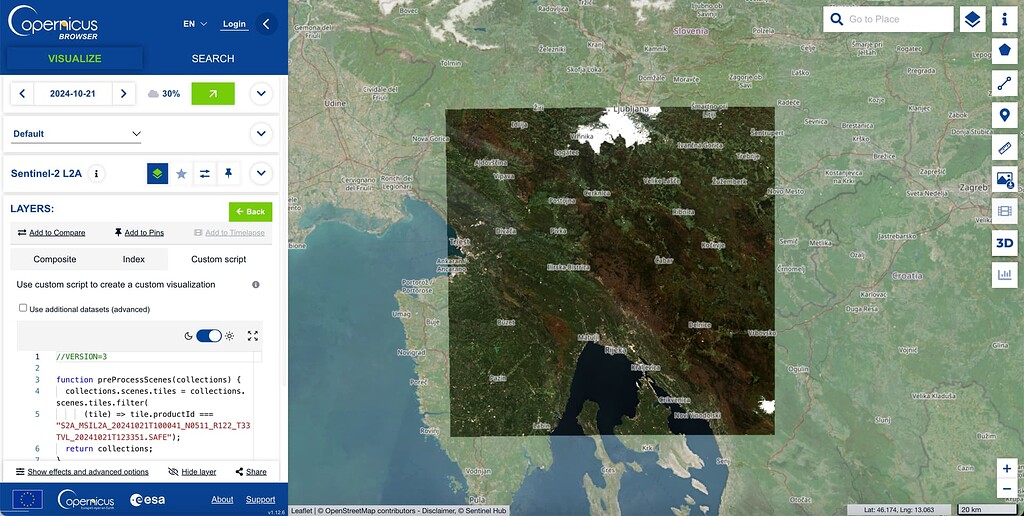Viewport: 1024px width, 516px height.
Task: Switch to the SEARCH tab
Action: coord(213,59)
